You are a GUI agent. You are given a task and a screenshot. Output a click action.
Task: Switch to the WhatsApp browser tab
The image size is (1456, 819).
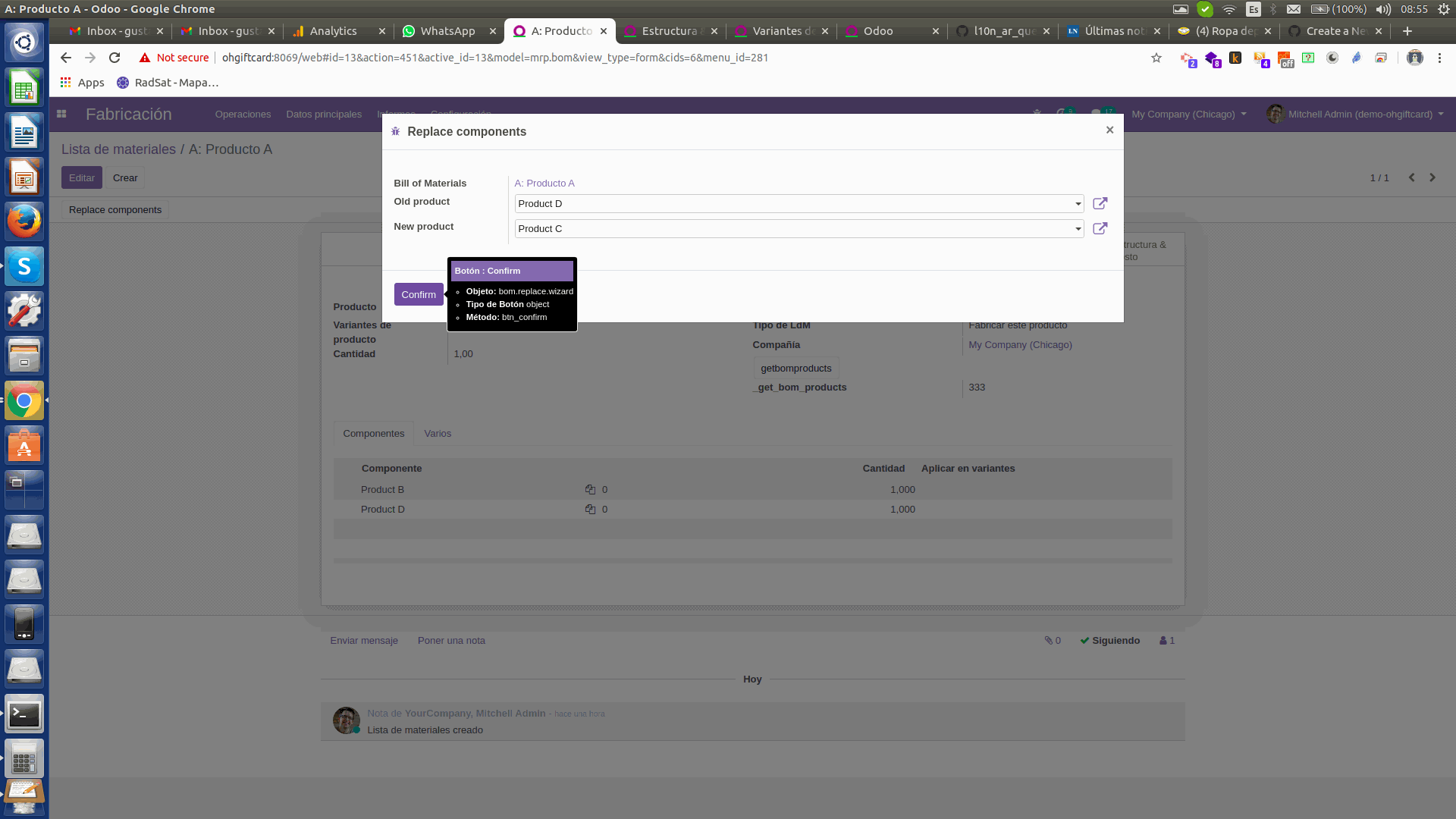click(x=447, y=31)
